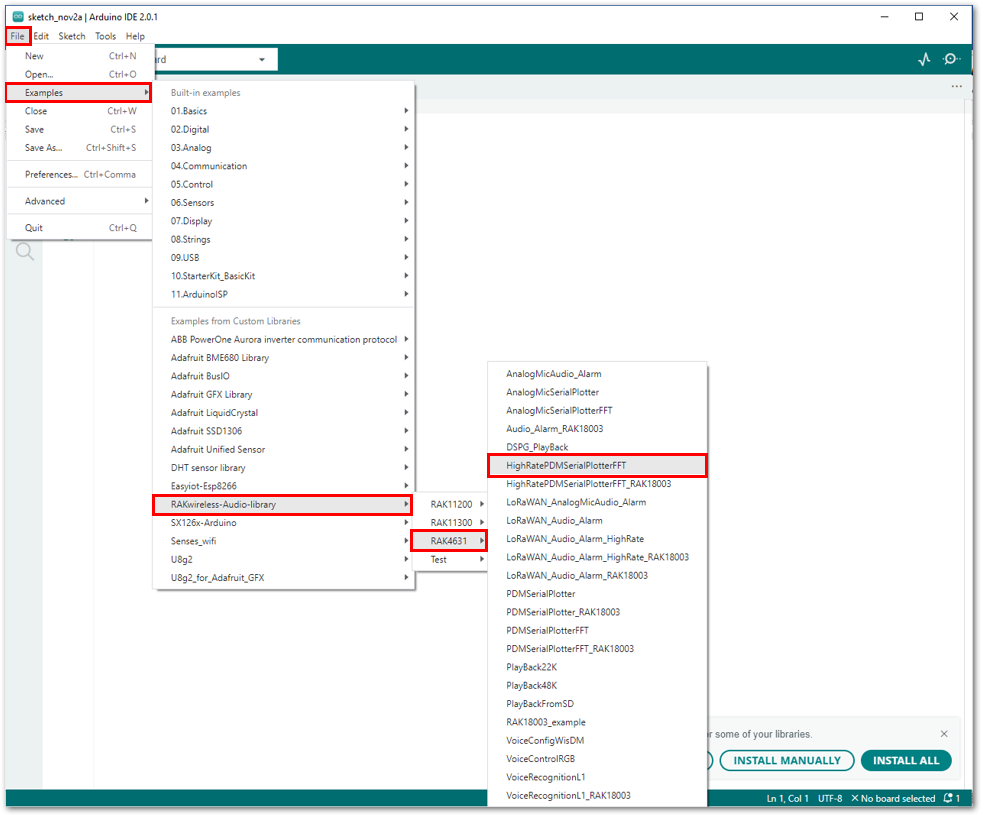This screenshot has height=816, width=982.
Task: Click the Ln 1, Col 1 cursor position
Action: 788,798
